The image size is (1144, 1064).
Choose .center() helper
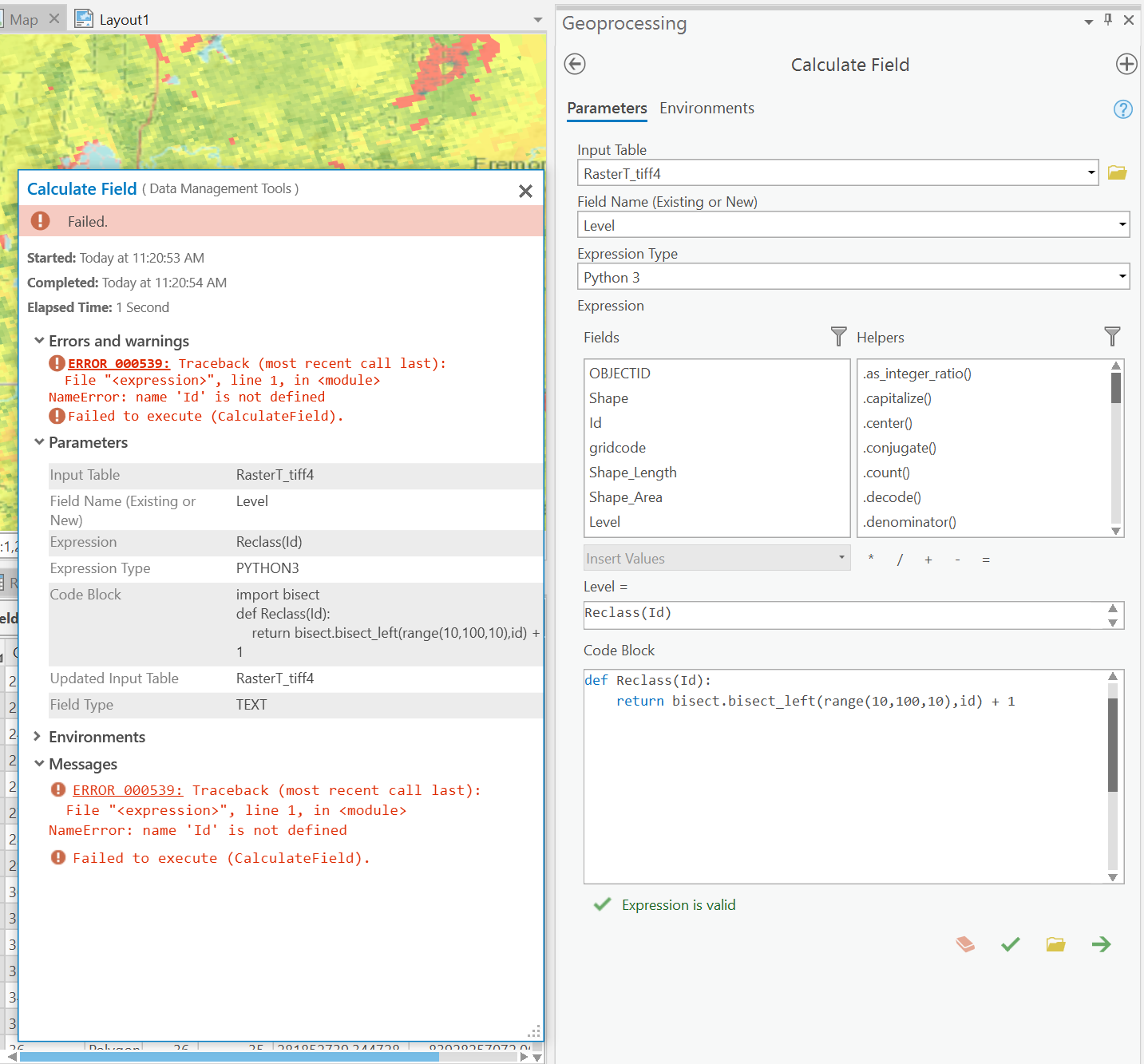[x=887, y=423]
